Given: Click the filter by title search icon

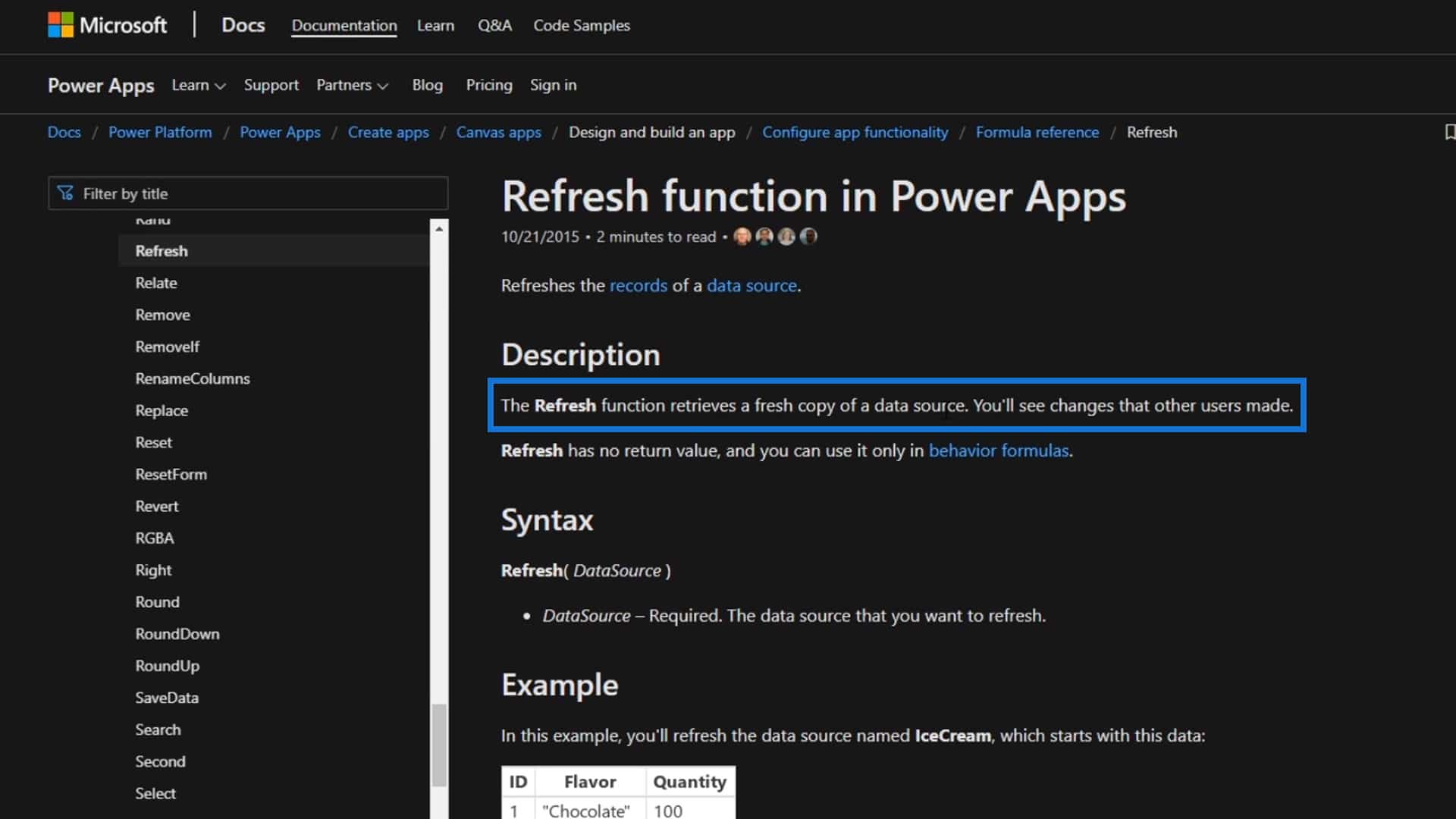Looking at the screenshot, I should point(67,193).
